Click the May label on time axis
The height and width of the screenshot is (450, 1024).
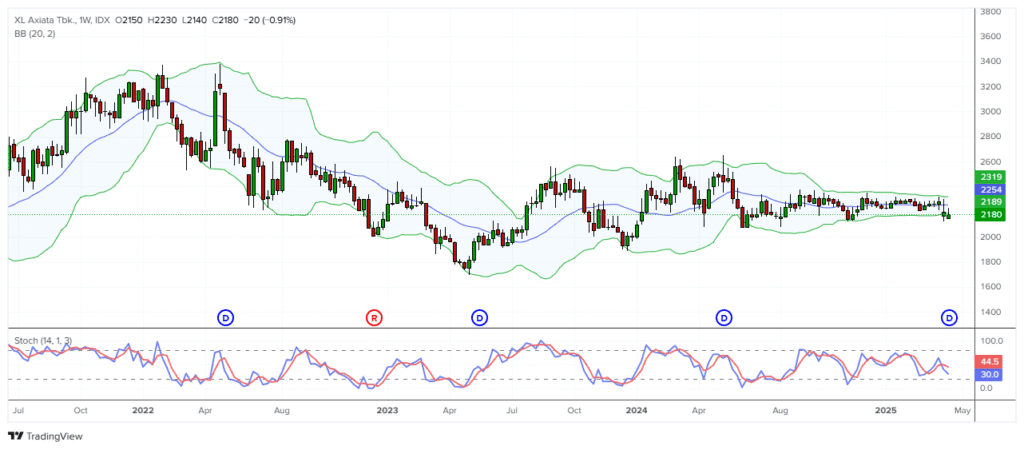tap(963, 411)
